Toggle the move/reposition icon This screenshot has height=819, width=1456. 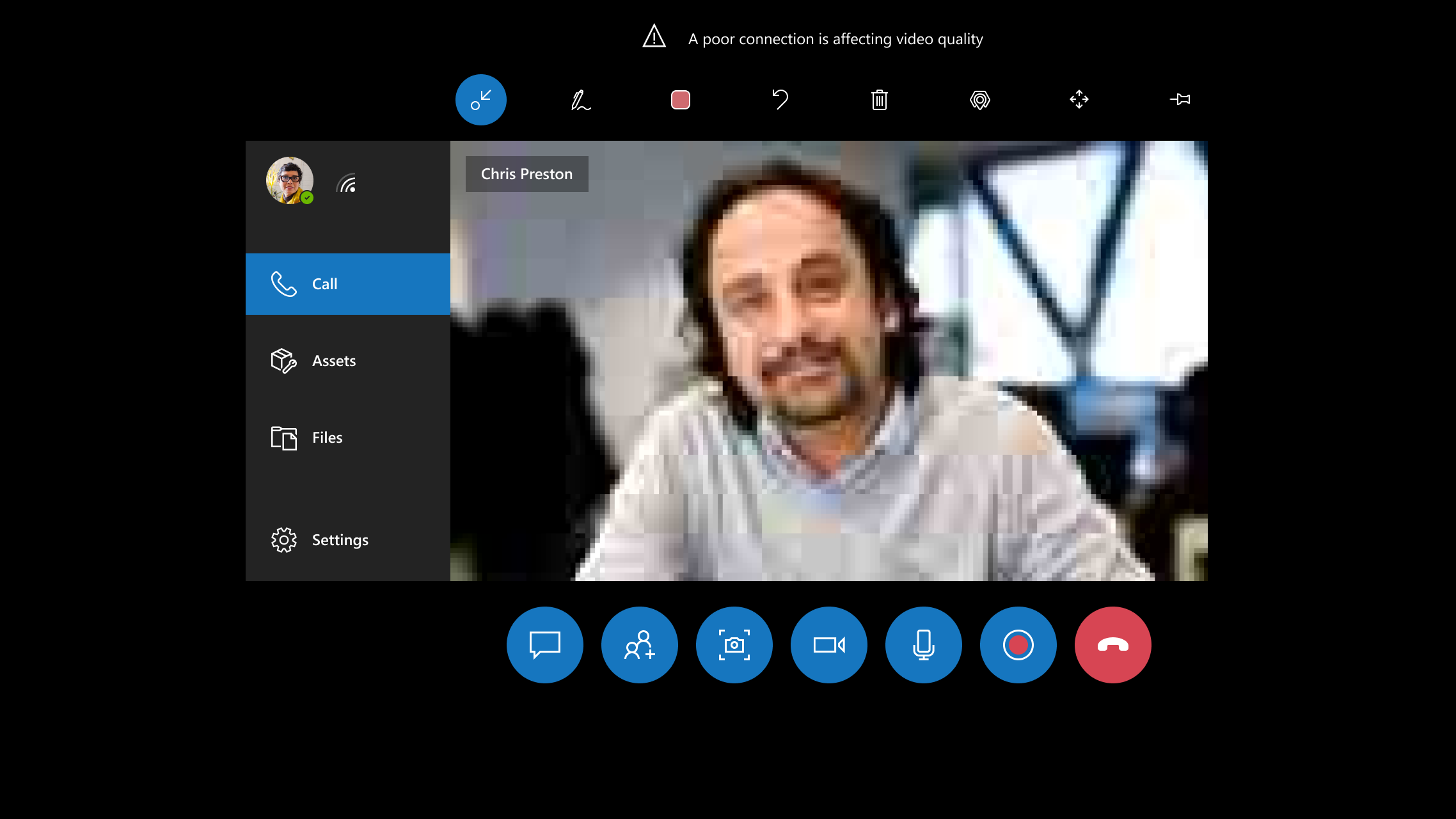(x=1080, y=100)
